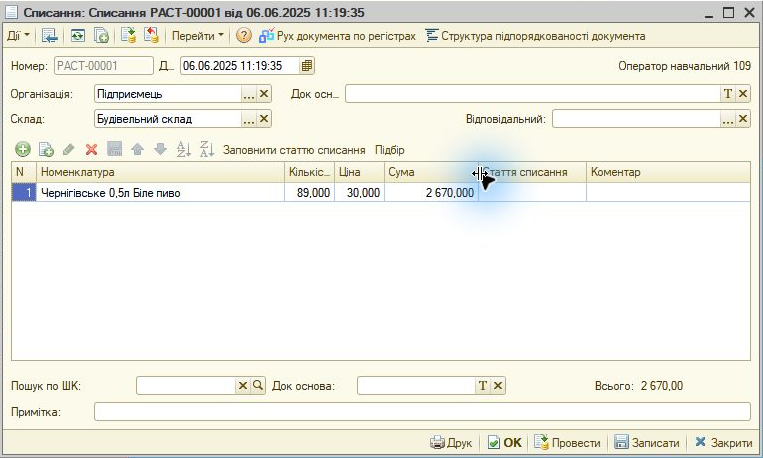Click Заповнити статтю списання
The width and height of the screenshot is (763, 458).
294,150
